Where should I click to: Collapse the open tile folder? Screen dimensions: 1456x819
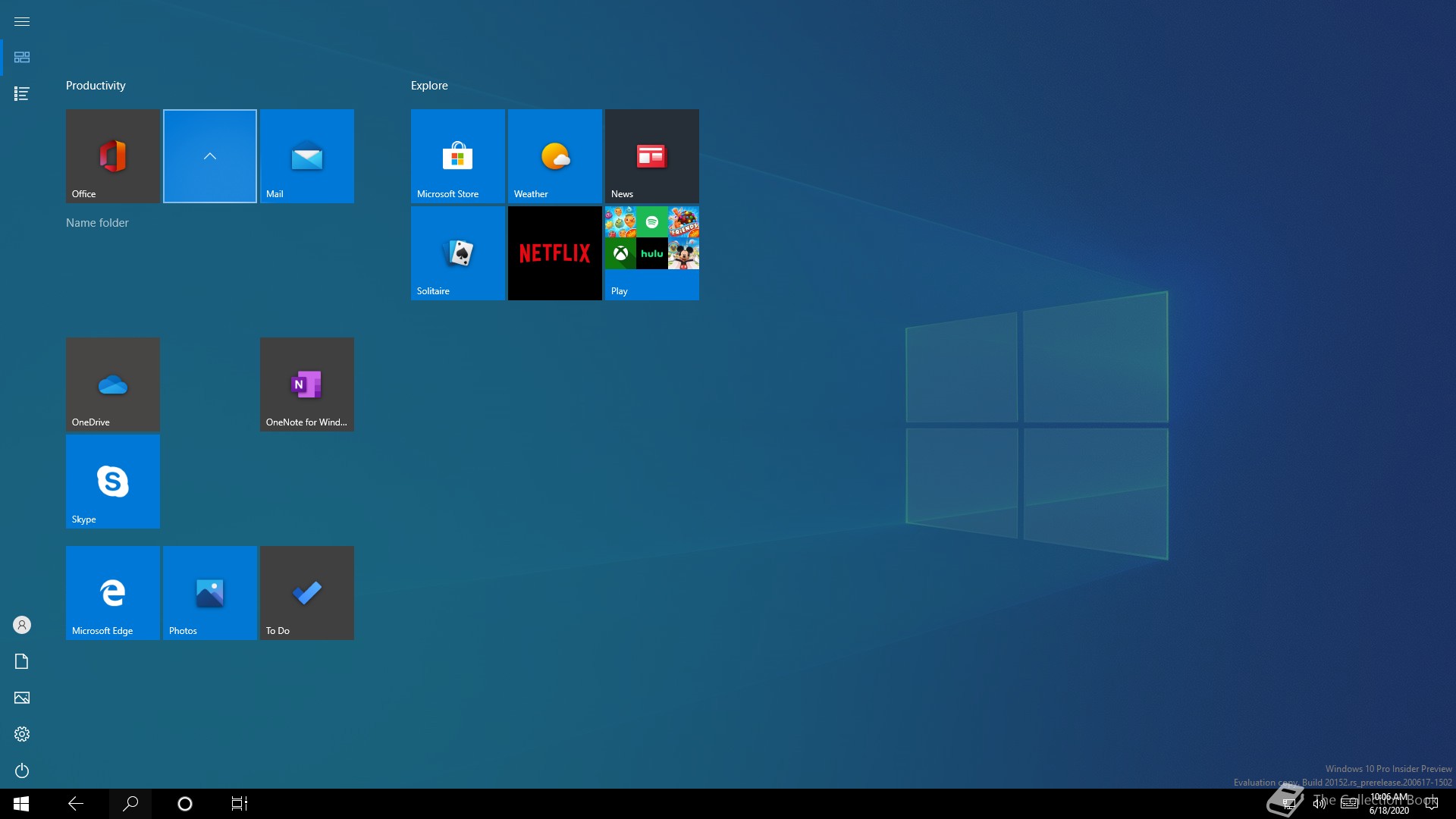coord(210,156)
